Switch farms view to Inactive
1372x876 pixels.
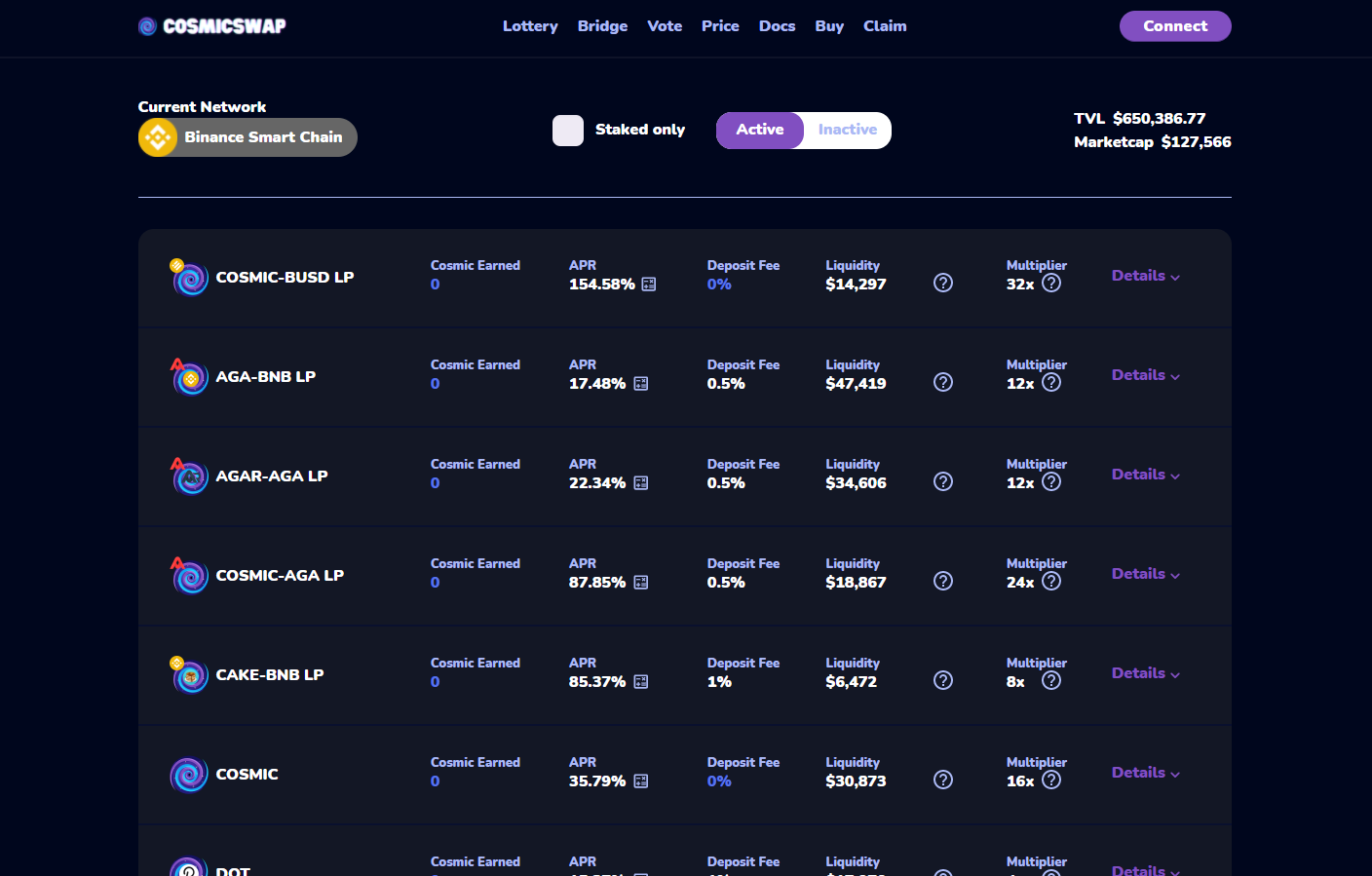point(847,130)
